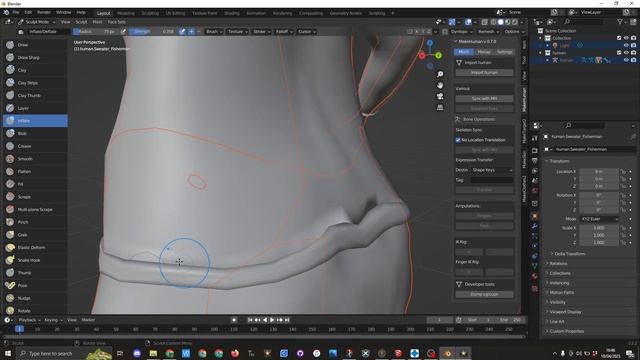640x360 pixels.
Task: Select the Scrape brush
Action: click(x=35, y=197)
